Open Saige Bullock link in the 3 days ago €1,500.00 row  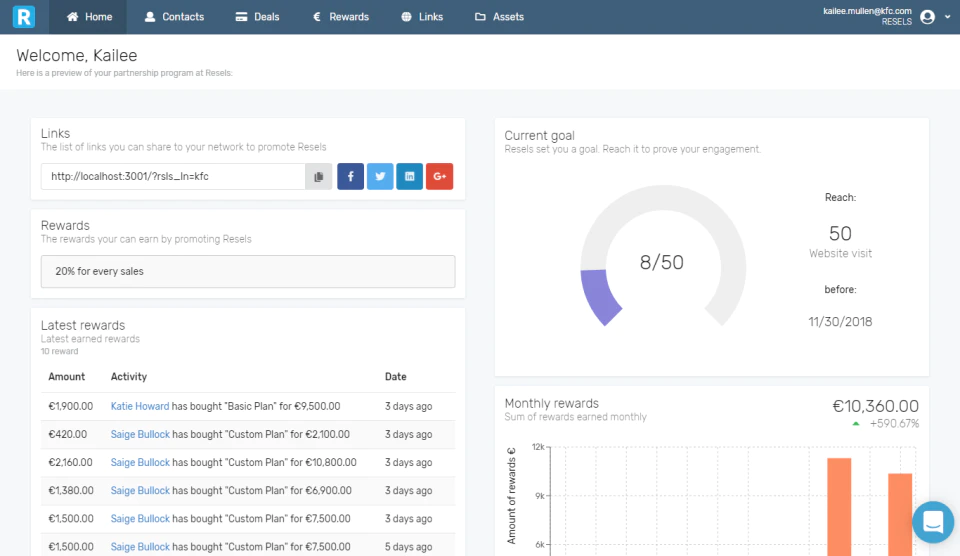140,519
